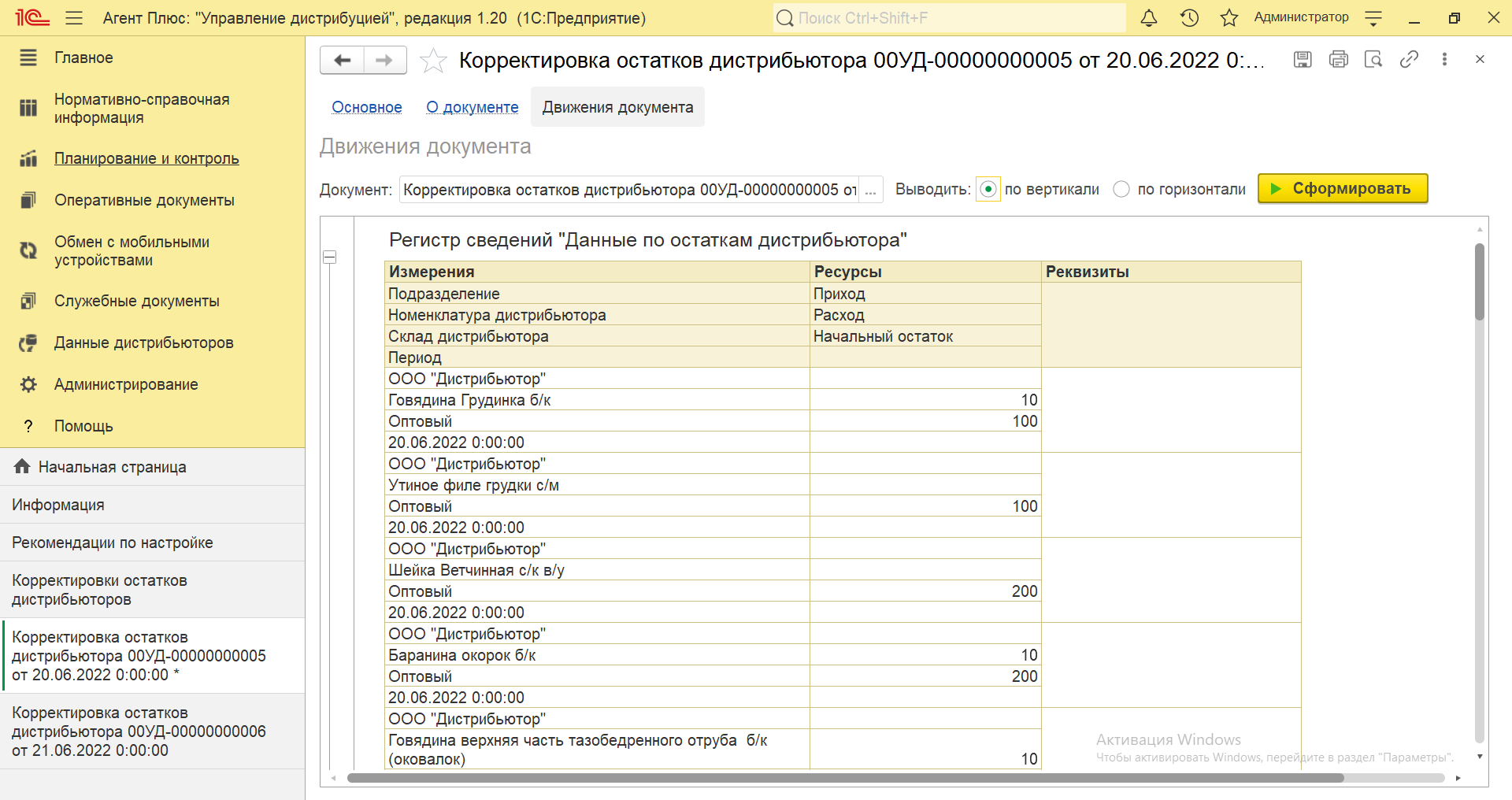
Task: Open settings lines dropdown near Администратор
Action: [x=1373, y=17]
